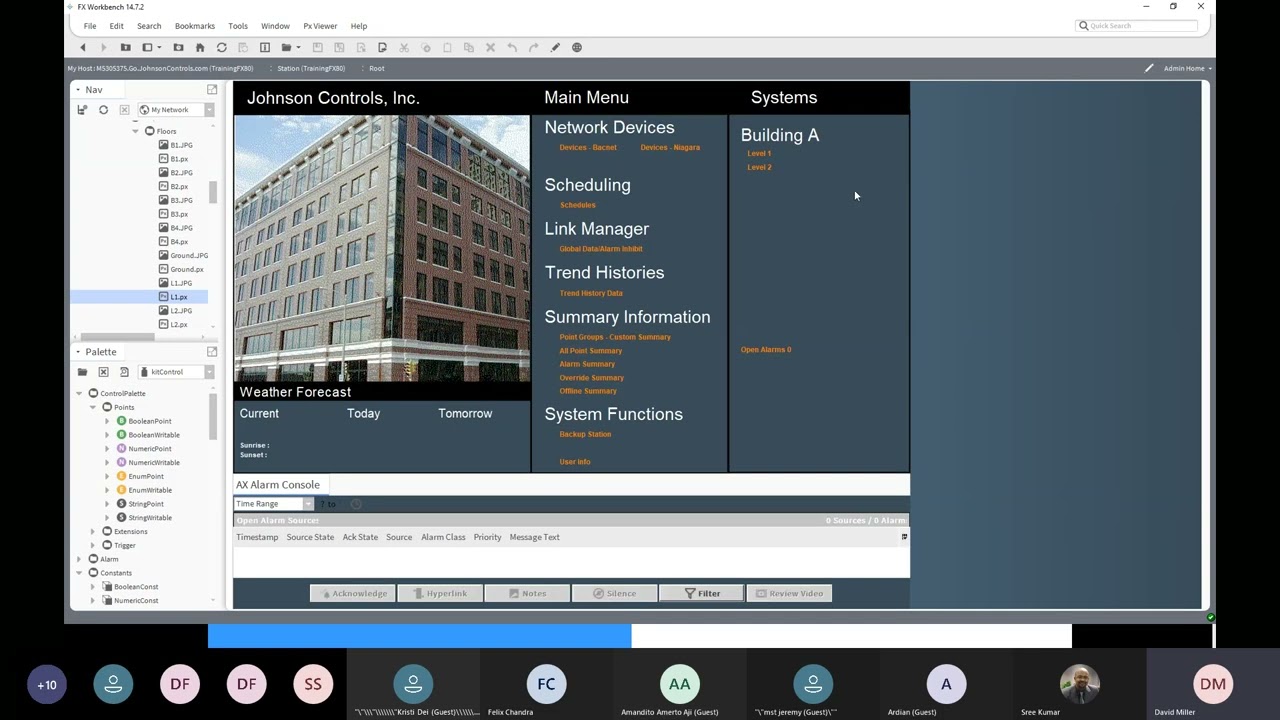Screen dimensions: 1280x720
Task: Collapse the Floors tree node
Action: pyautogui.click(x=136, y=131)
